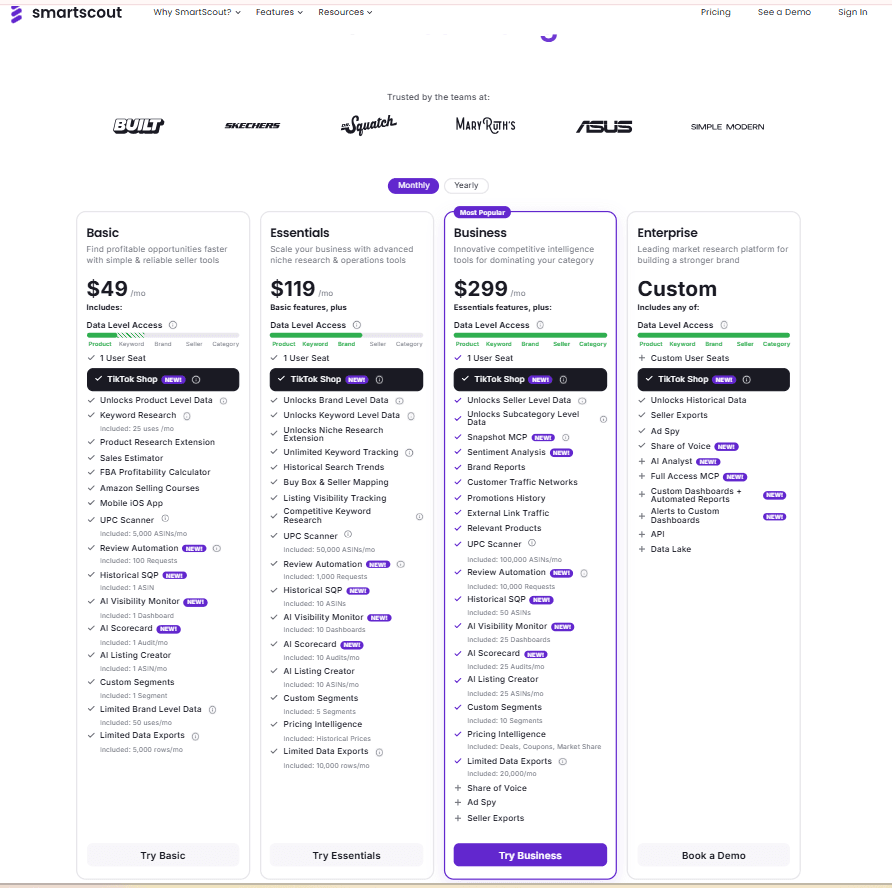Click info icon beside Unlocks Product Level Data
The width and height of the screenshot is (892, 888).
click(x=224, y=401)
